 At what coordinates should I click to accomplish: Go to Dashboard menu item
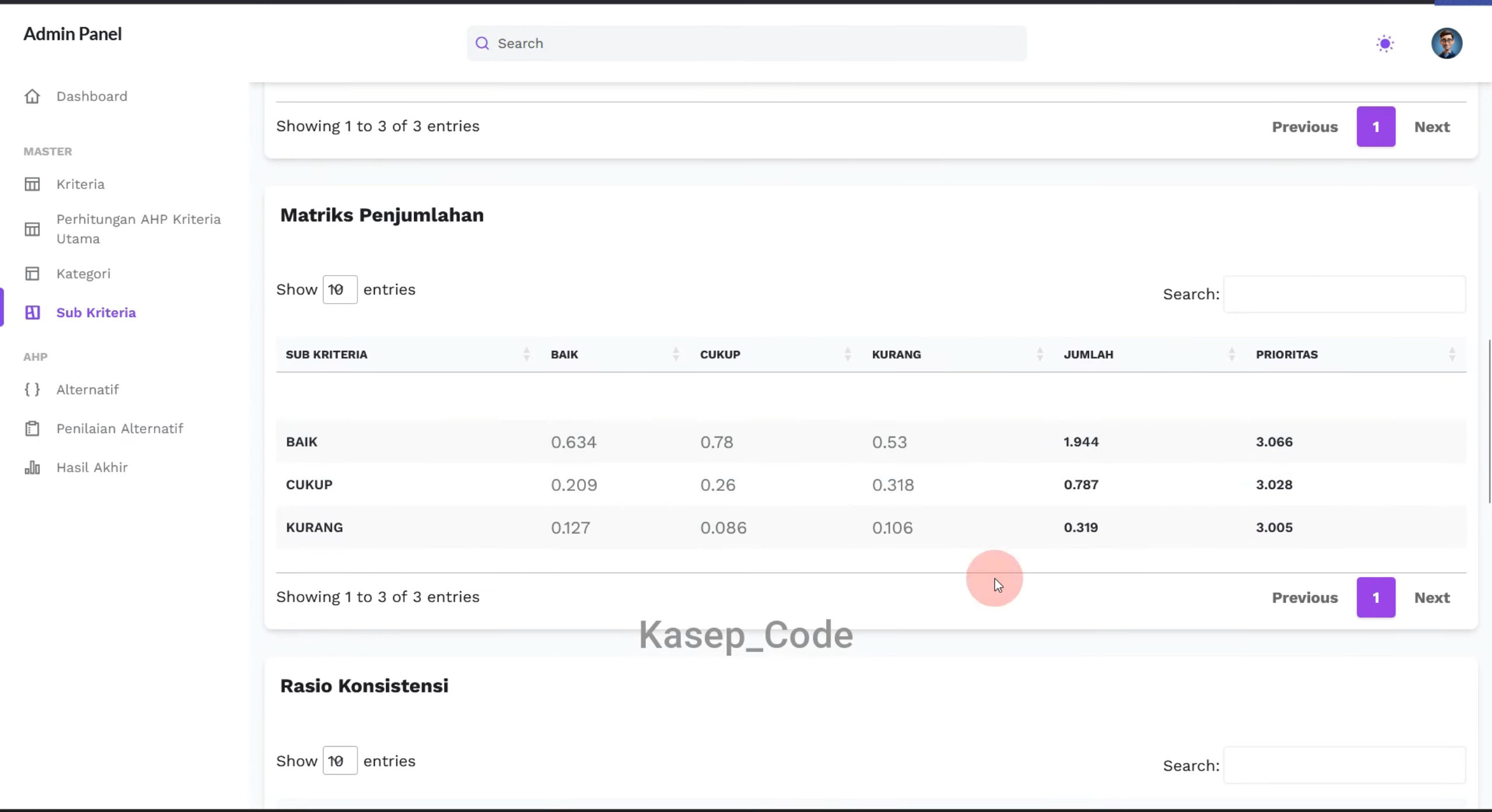(x=92, y=96)
